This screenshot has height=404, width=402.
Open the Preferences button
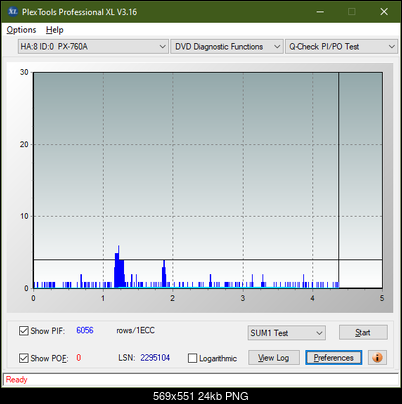click(333, 358)
